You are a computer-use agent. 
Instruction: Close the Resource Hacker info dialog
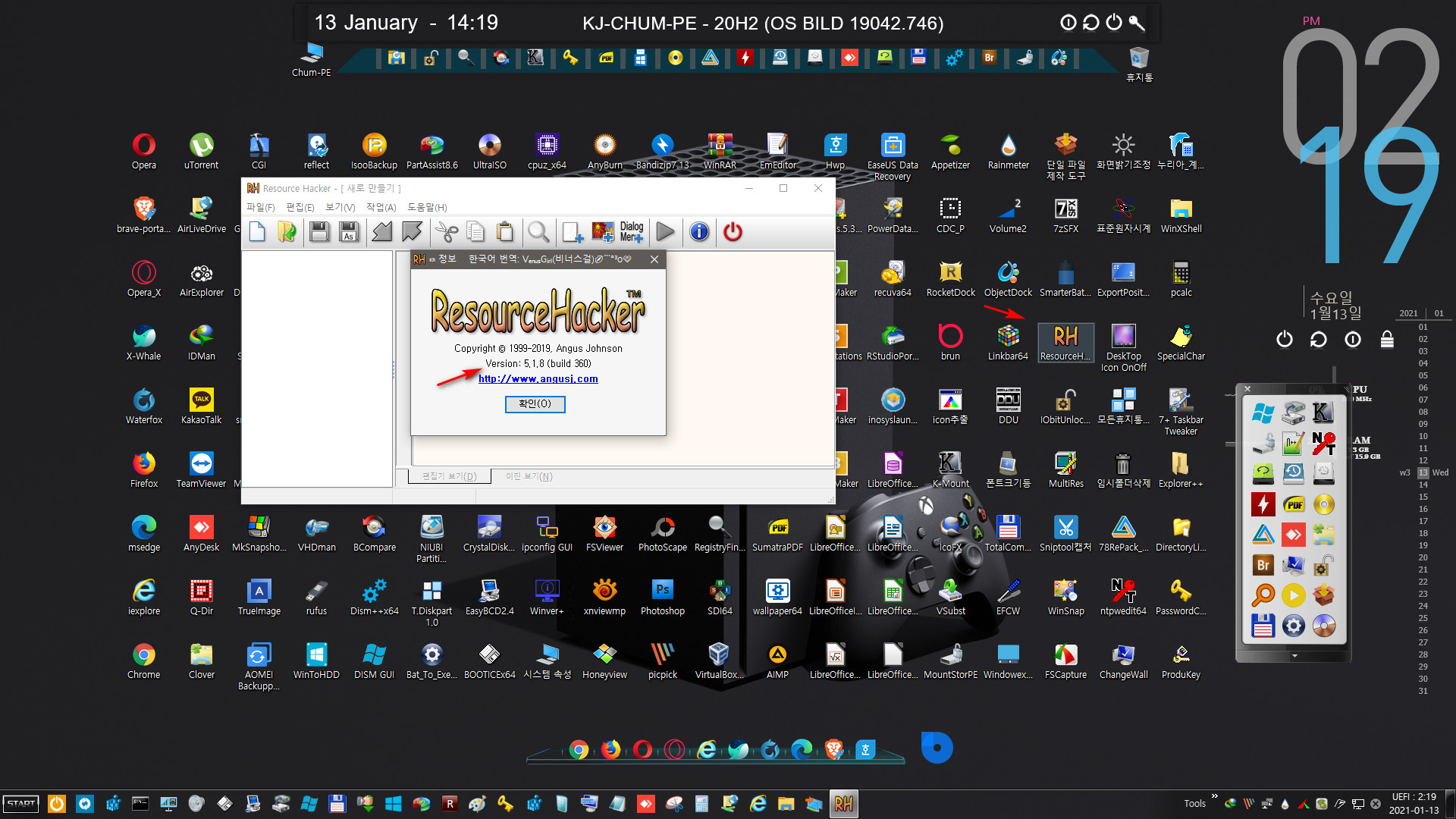click(654, 259)
